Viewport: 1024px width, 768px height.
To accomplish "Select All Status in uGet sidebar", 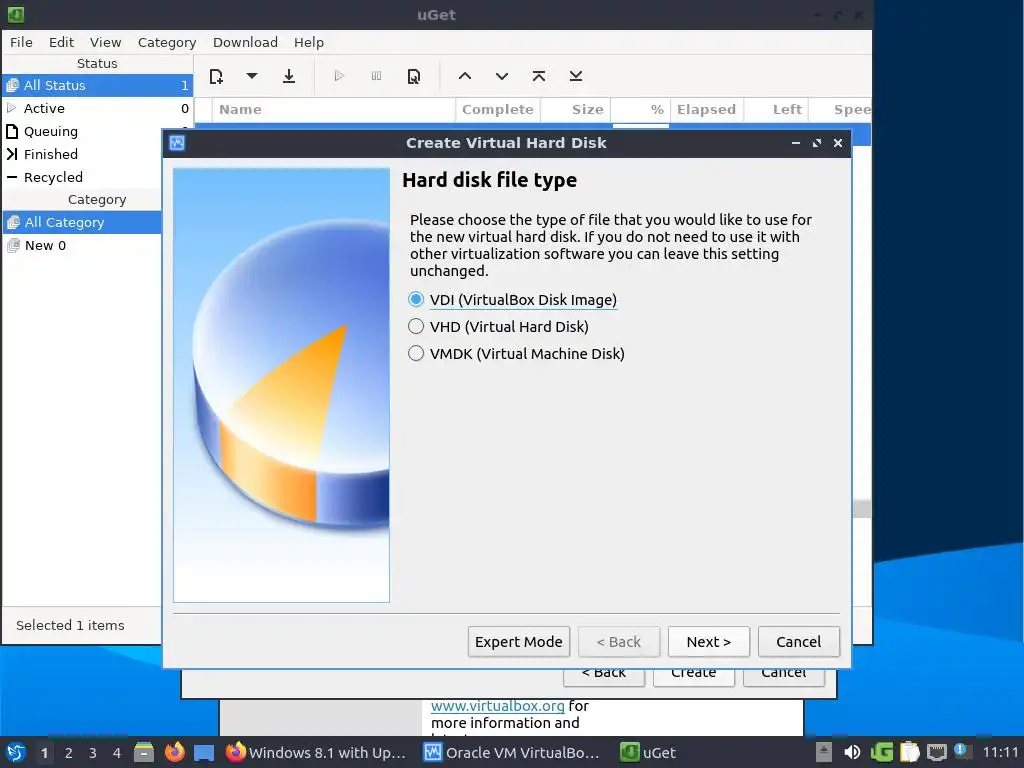I will 97,86.
